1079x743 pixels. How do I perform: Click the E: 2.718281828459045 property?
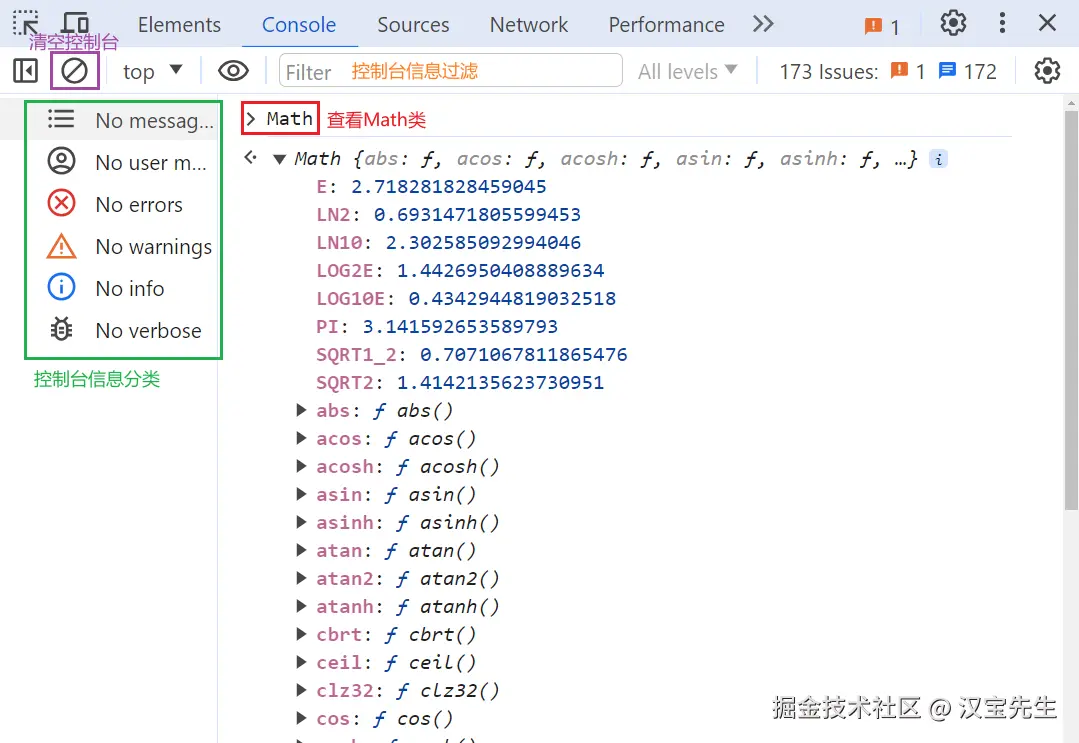tap(431, 186)
